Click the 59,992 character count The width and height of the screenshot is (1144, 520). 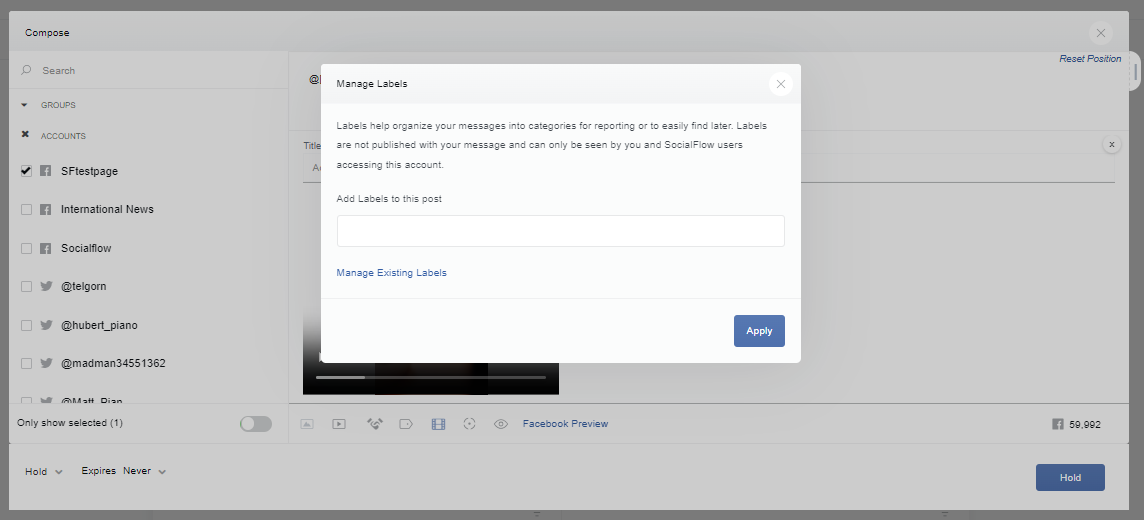pyautogui.click(x=1085, y=424)
